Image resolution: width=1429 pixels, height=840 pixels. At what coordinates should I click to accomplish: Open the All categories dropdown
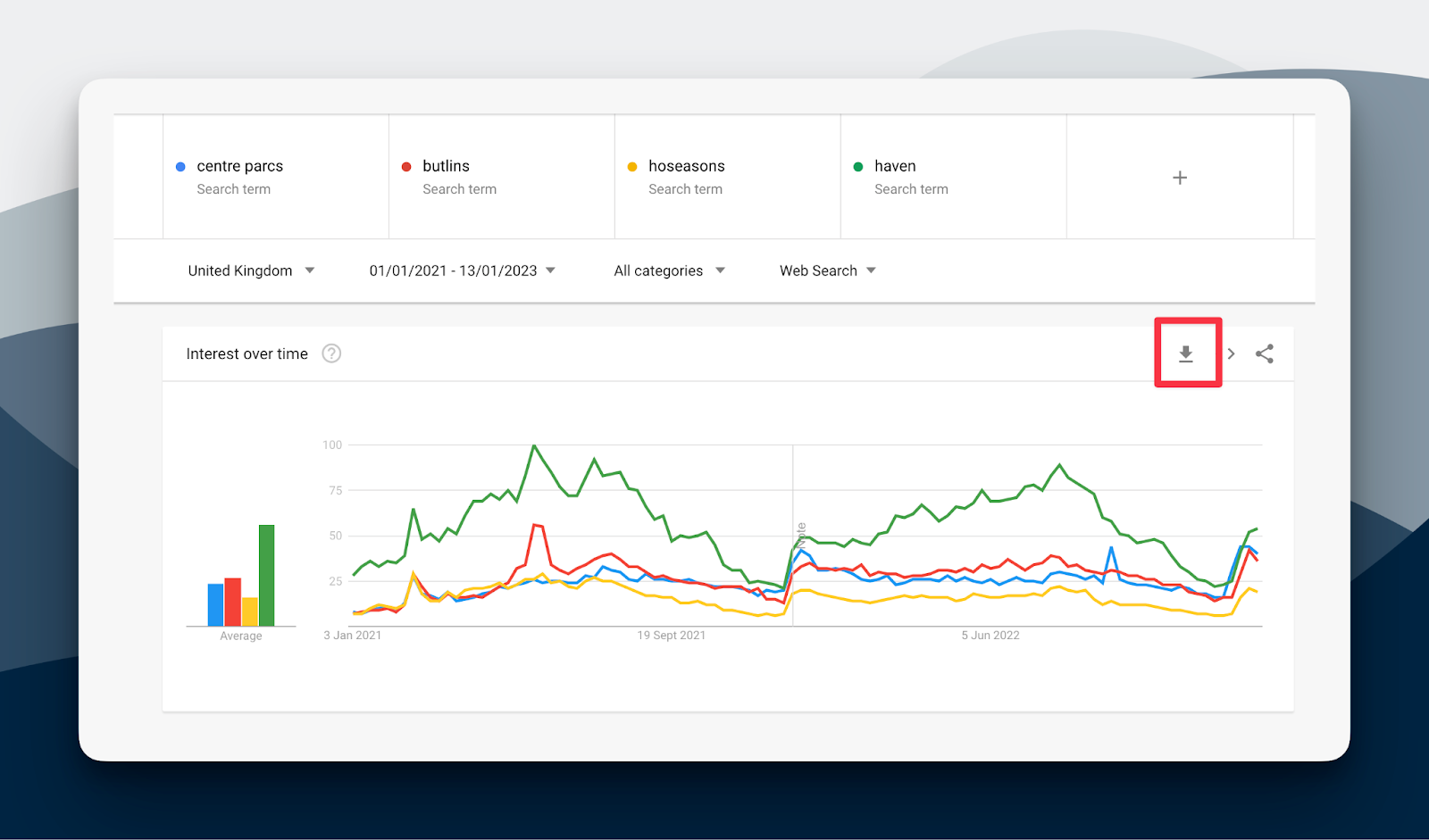[670, 270]
